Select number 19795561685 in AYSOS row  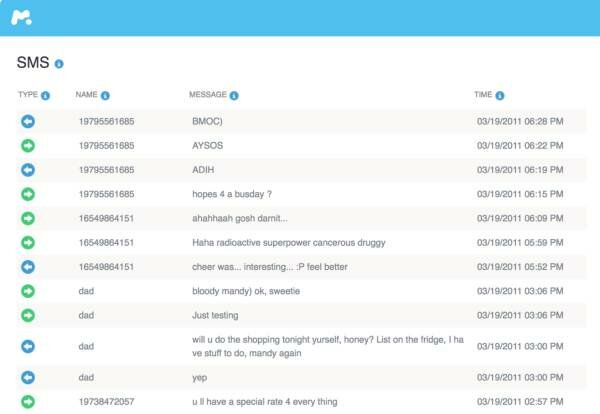pyautogui.click(x=106, y=146)
